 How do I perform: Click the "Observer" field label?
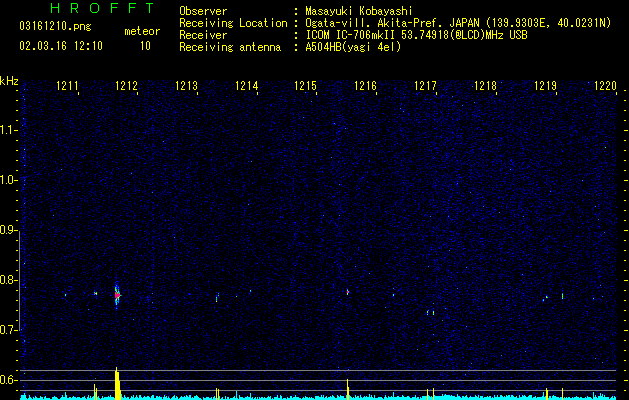click(203, 11)
